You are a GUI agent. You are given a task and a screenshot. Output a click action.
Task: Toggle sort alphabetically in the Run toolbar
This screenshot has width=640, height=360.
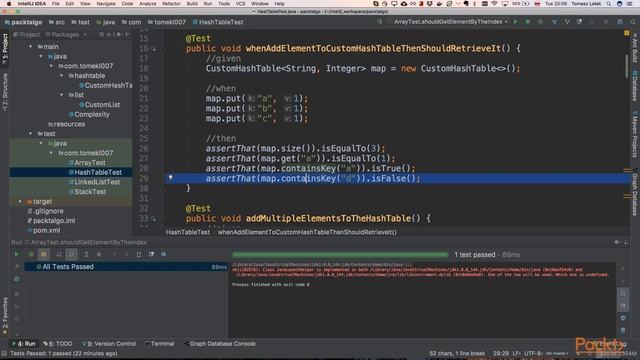point(58,254)
